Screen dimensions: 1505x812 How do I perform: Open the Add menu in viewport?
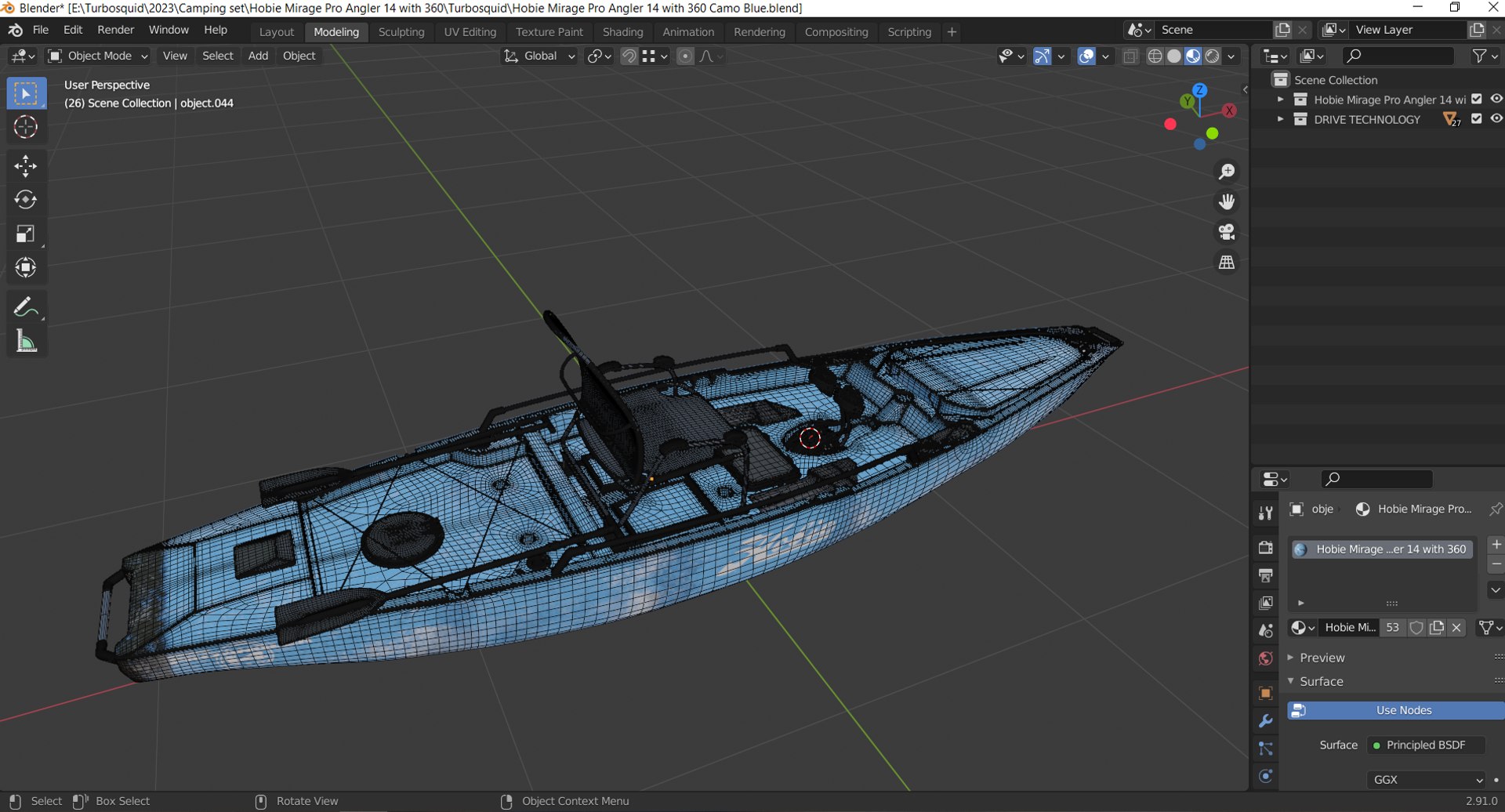pos(258,56)
